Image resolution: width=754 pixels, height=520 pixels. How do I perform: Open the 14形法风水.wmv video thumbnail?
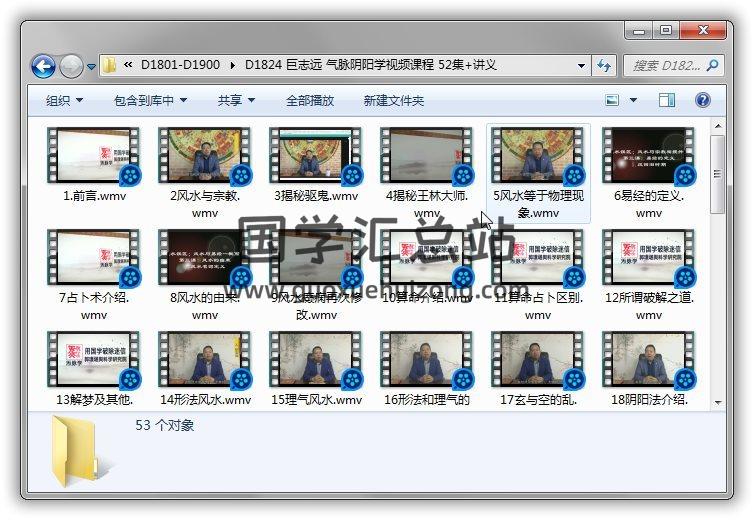(x=205, y=360)
